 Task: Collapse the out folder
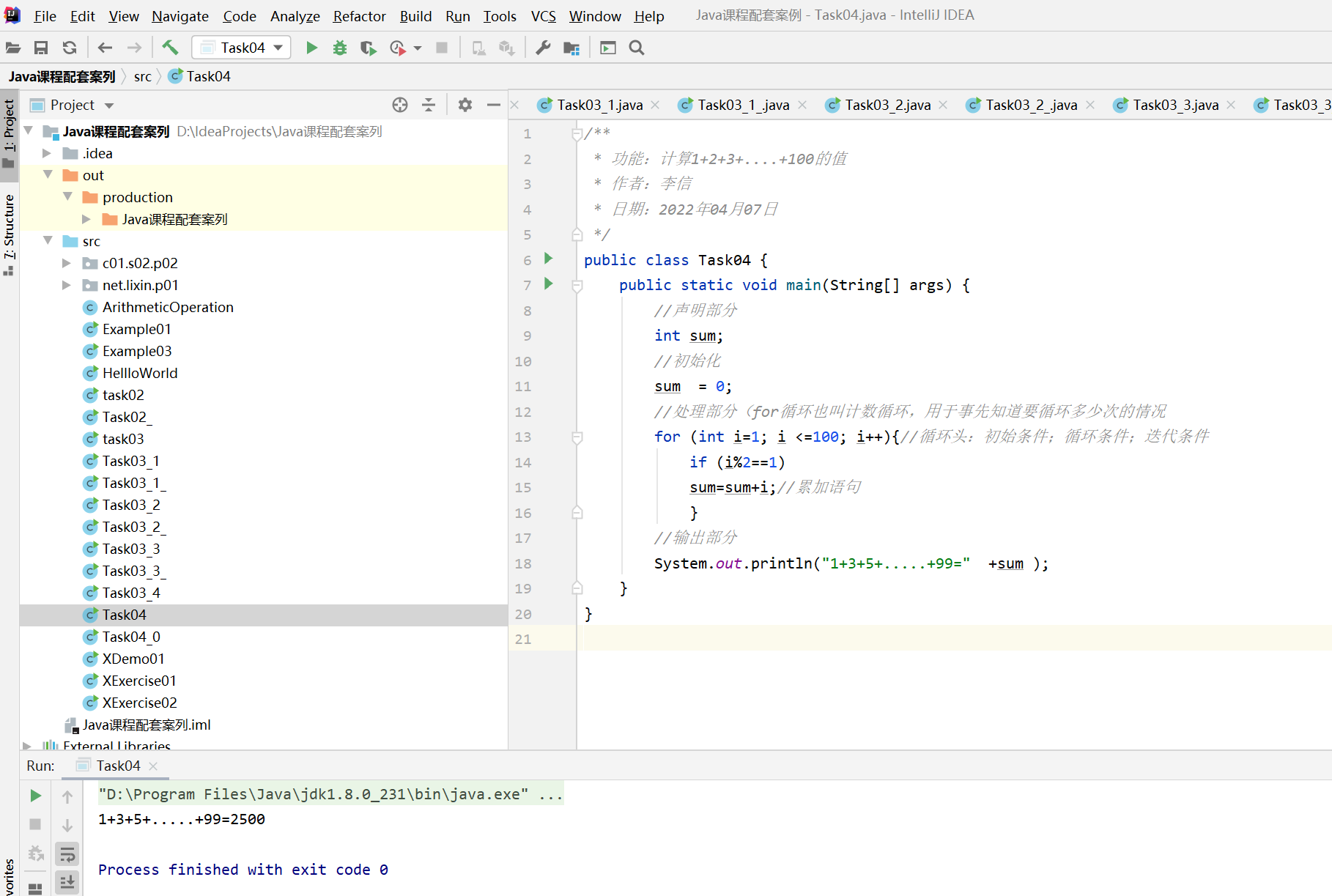(x=48, y=175)
